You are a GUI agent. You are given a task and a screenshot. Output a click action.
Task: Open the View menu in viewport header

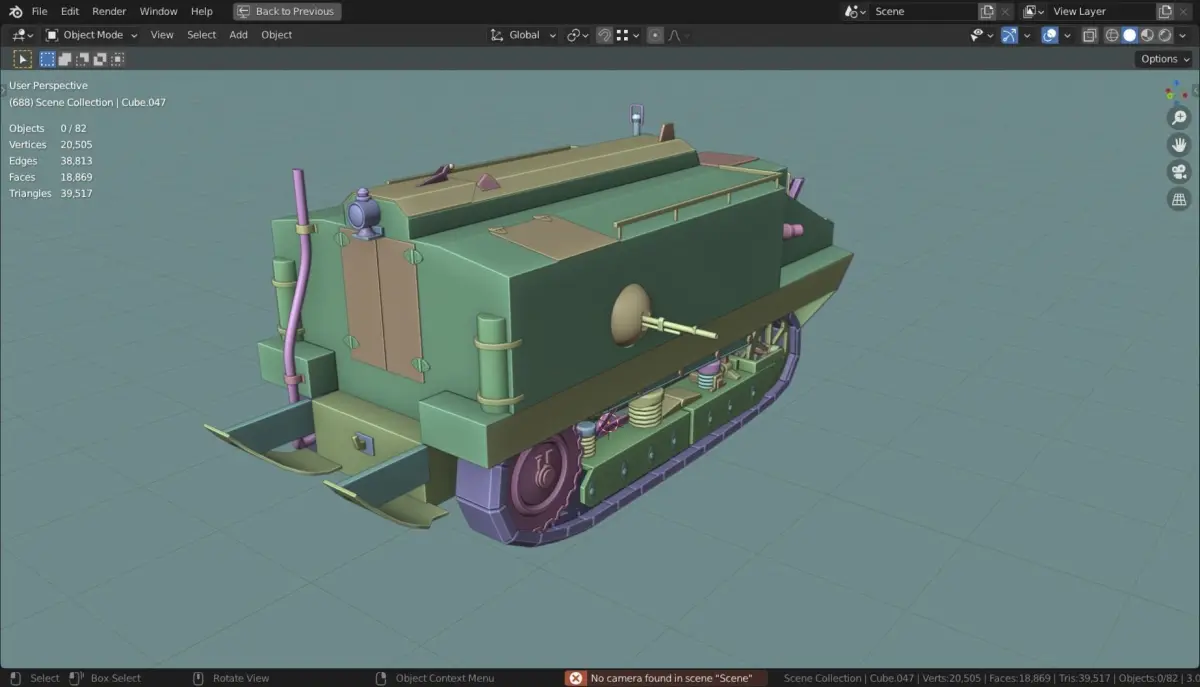[162, 35]
